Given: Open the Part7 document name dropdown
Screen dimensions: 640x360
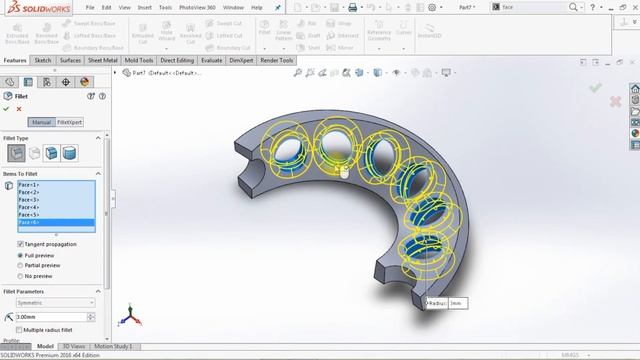Looking at the screenshot, I should [x=467, y=7].
